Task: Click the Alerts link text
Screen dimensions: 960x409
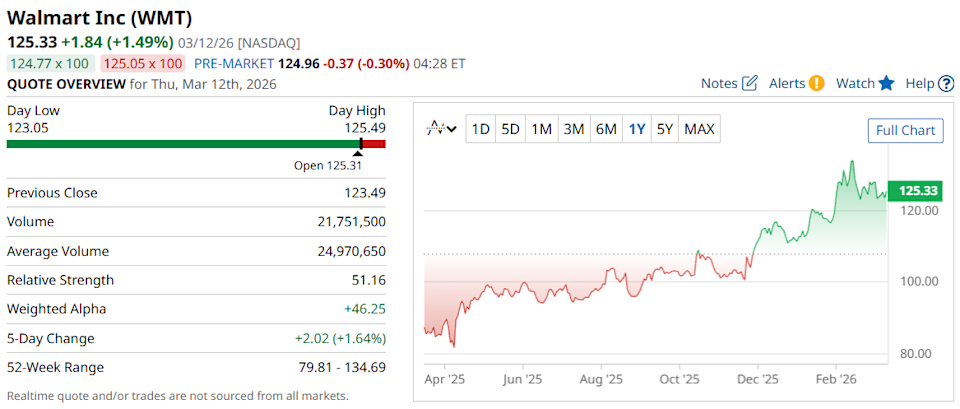Action: click(787, 83)
